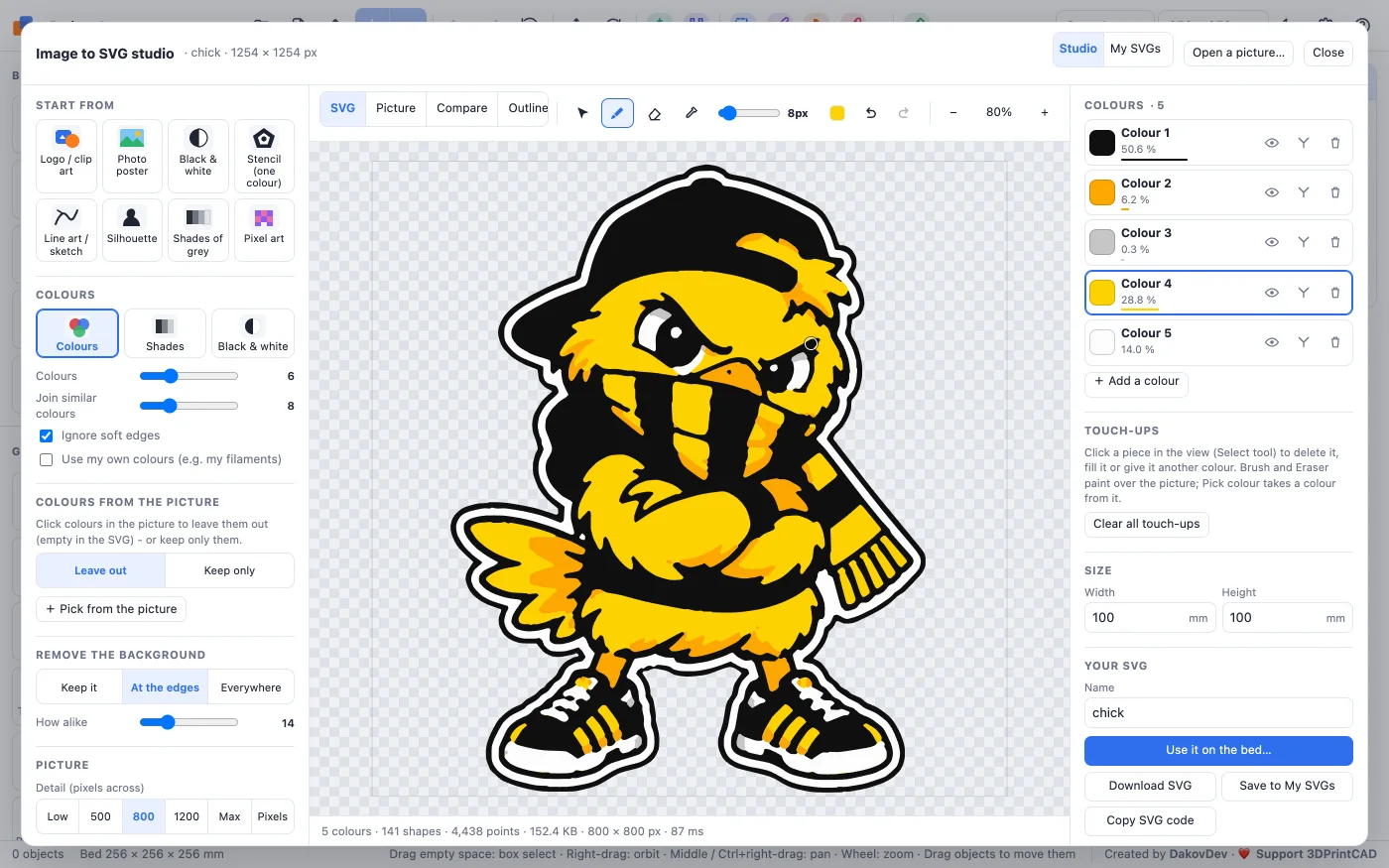1389x868 pixels.
Task: Undo the last touch-up
Action: (871, 113)
